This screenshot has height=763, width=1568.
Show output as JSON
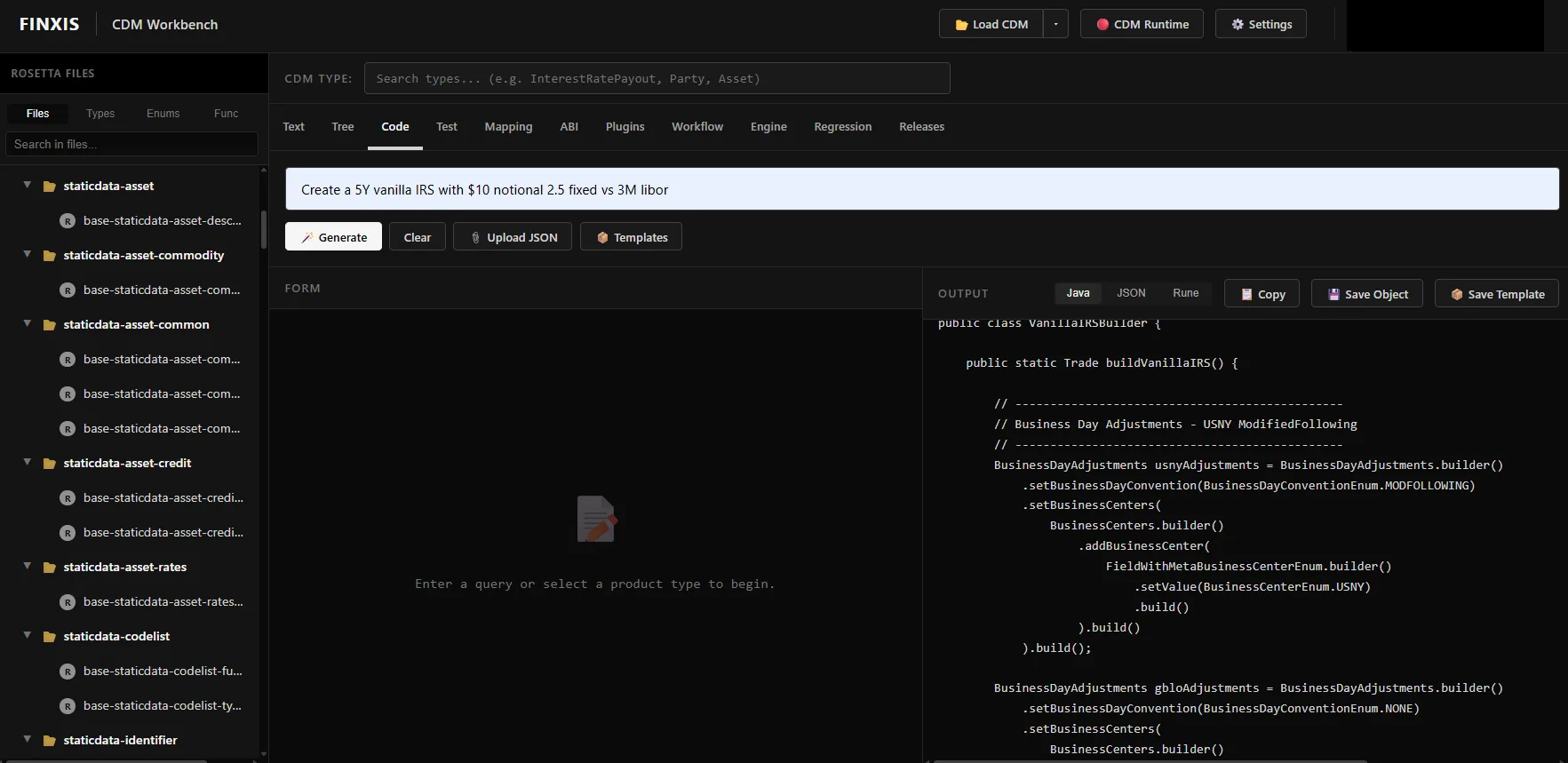pyautogui.click(x=1131, y=293)
